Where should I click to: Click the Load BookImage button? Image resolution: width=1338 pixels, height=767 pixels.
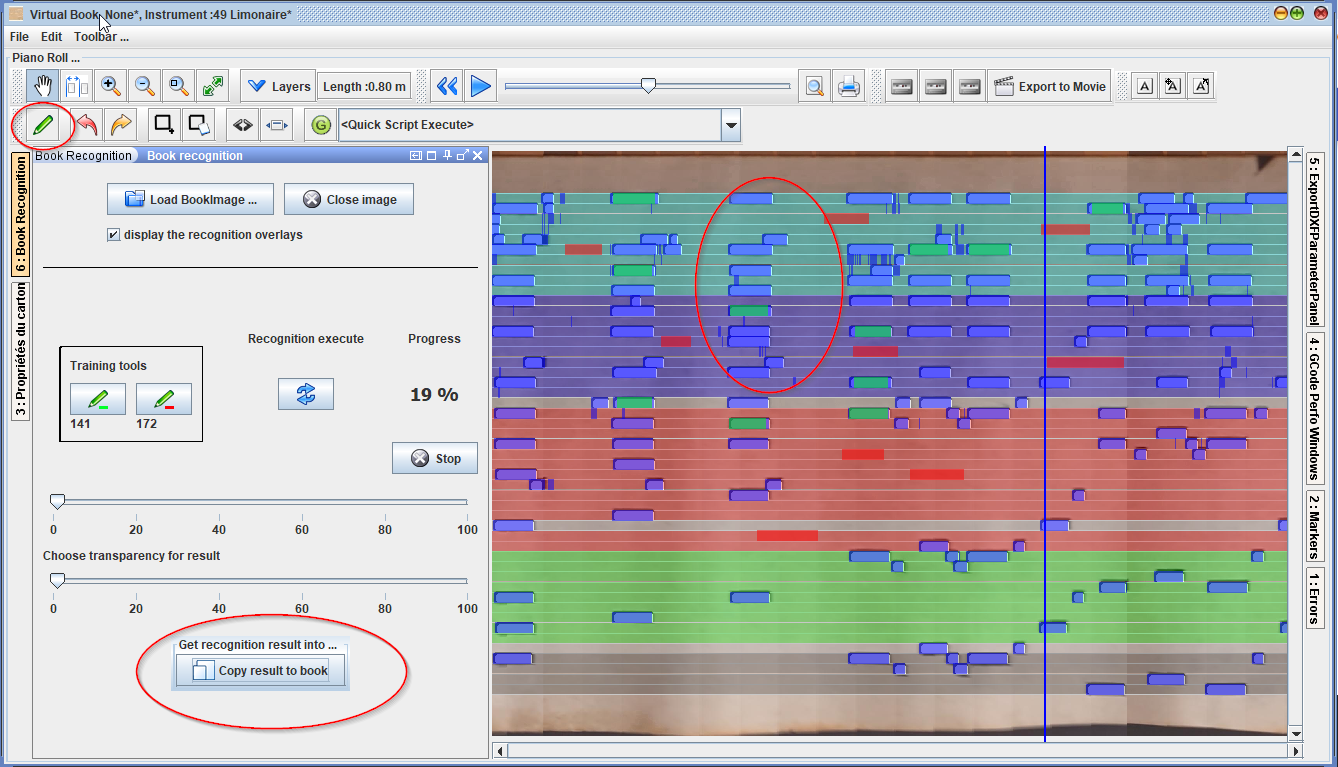click(189, 199)
